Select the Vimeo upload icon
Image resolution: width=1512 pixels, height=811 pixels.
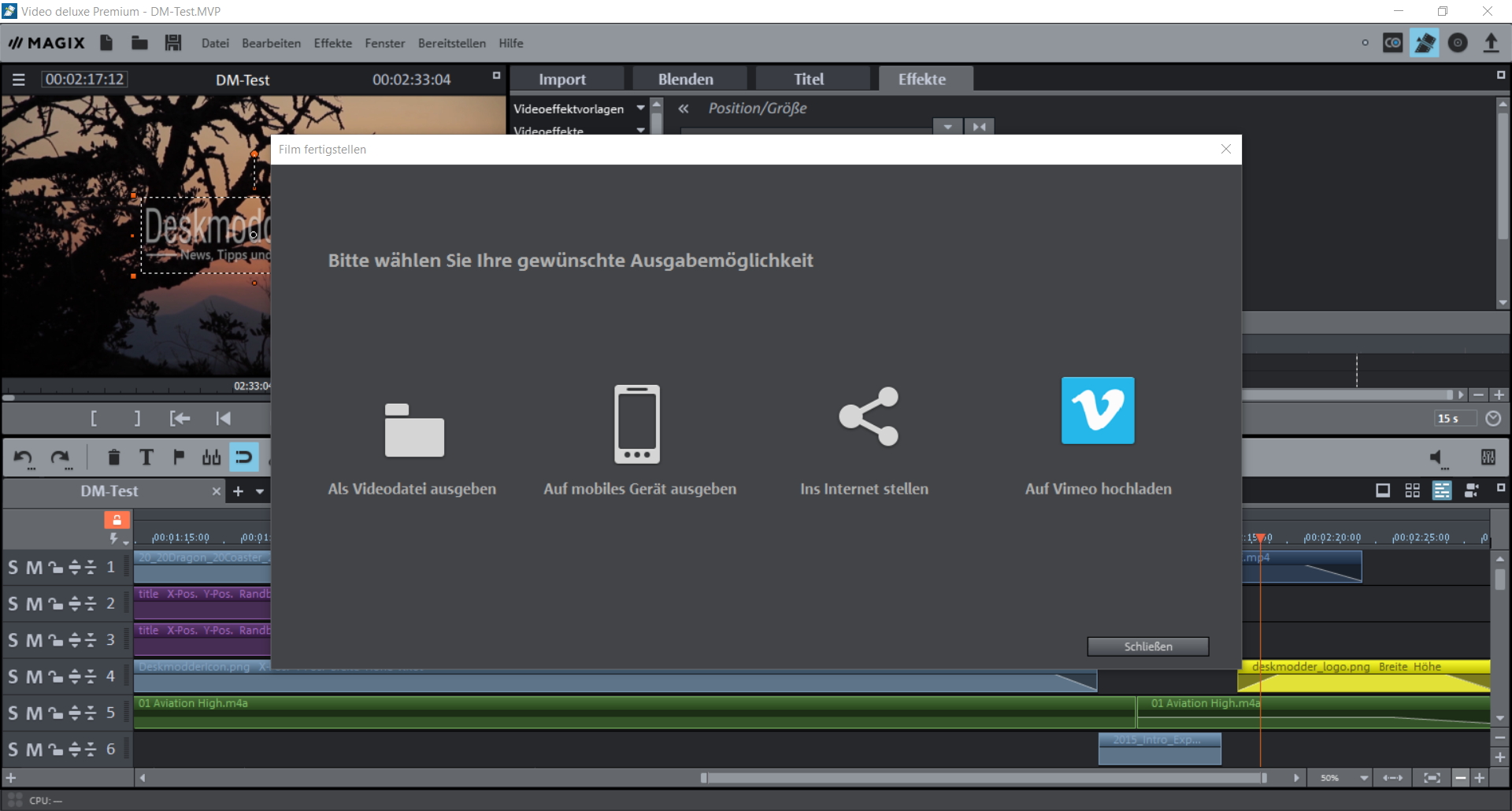1098,410
